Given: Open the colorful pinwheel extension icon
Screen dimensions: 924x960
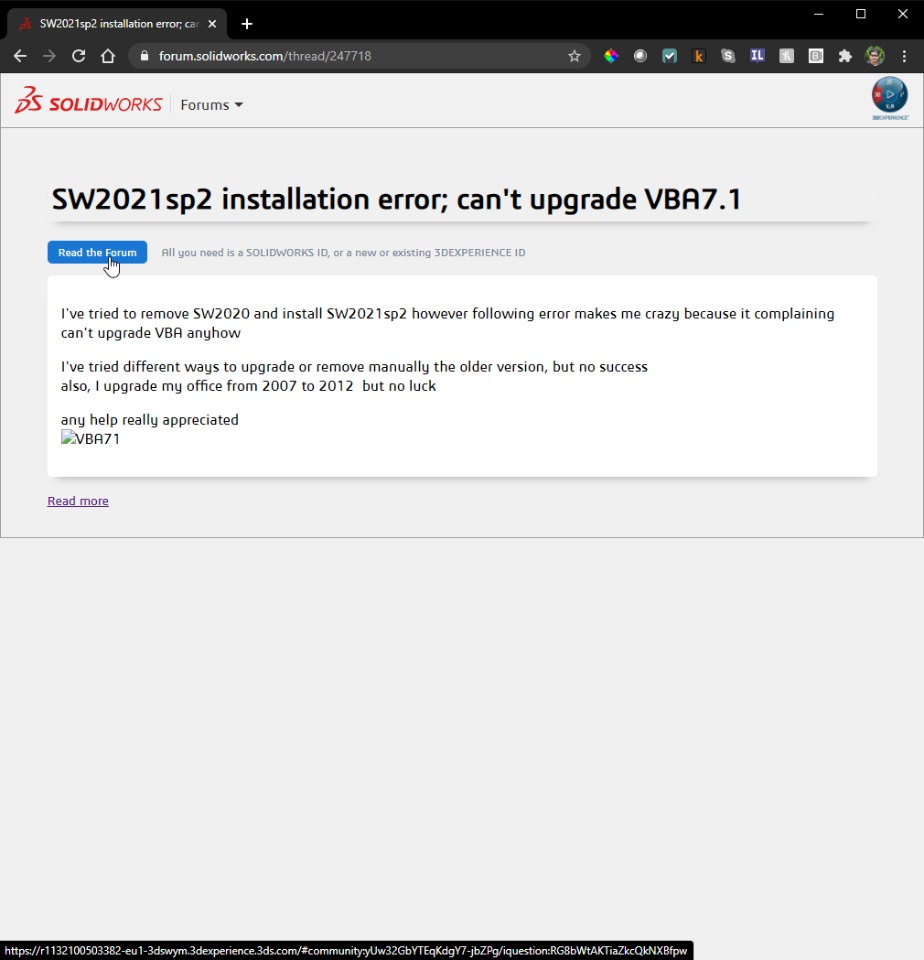Looking at the screenshot, I should (611, 56).
